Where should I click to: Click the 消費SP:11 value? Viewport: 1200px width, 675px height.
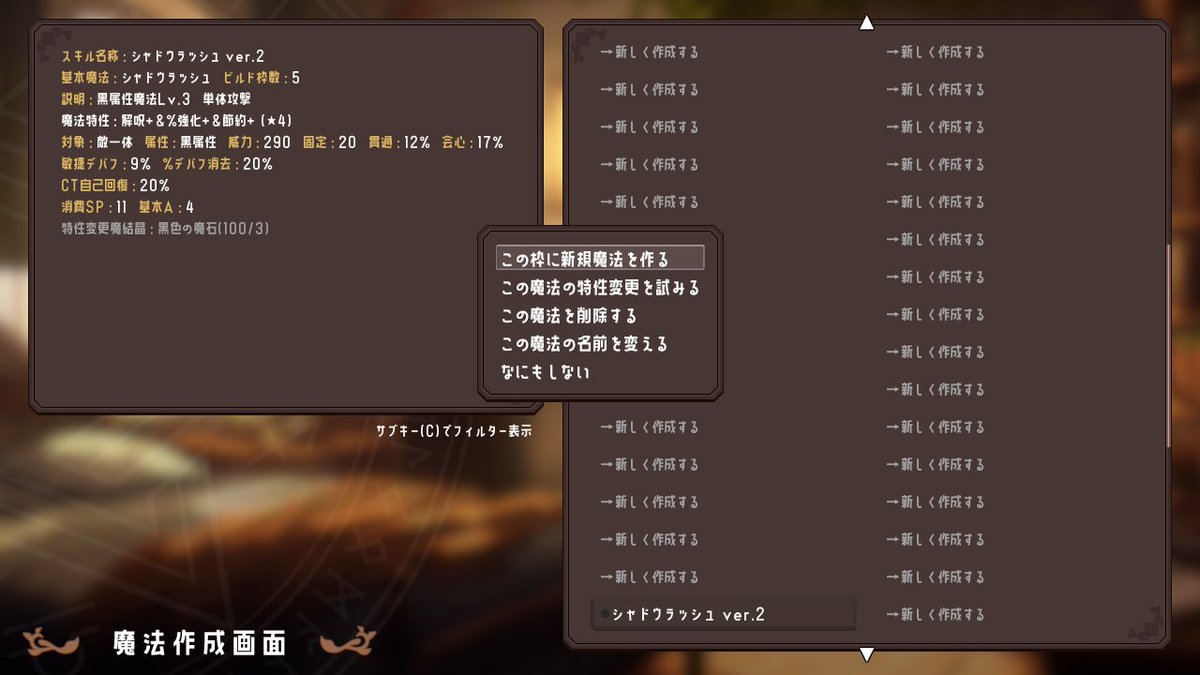click(x=94, y=207)
